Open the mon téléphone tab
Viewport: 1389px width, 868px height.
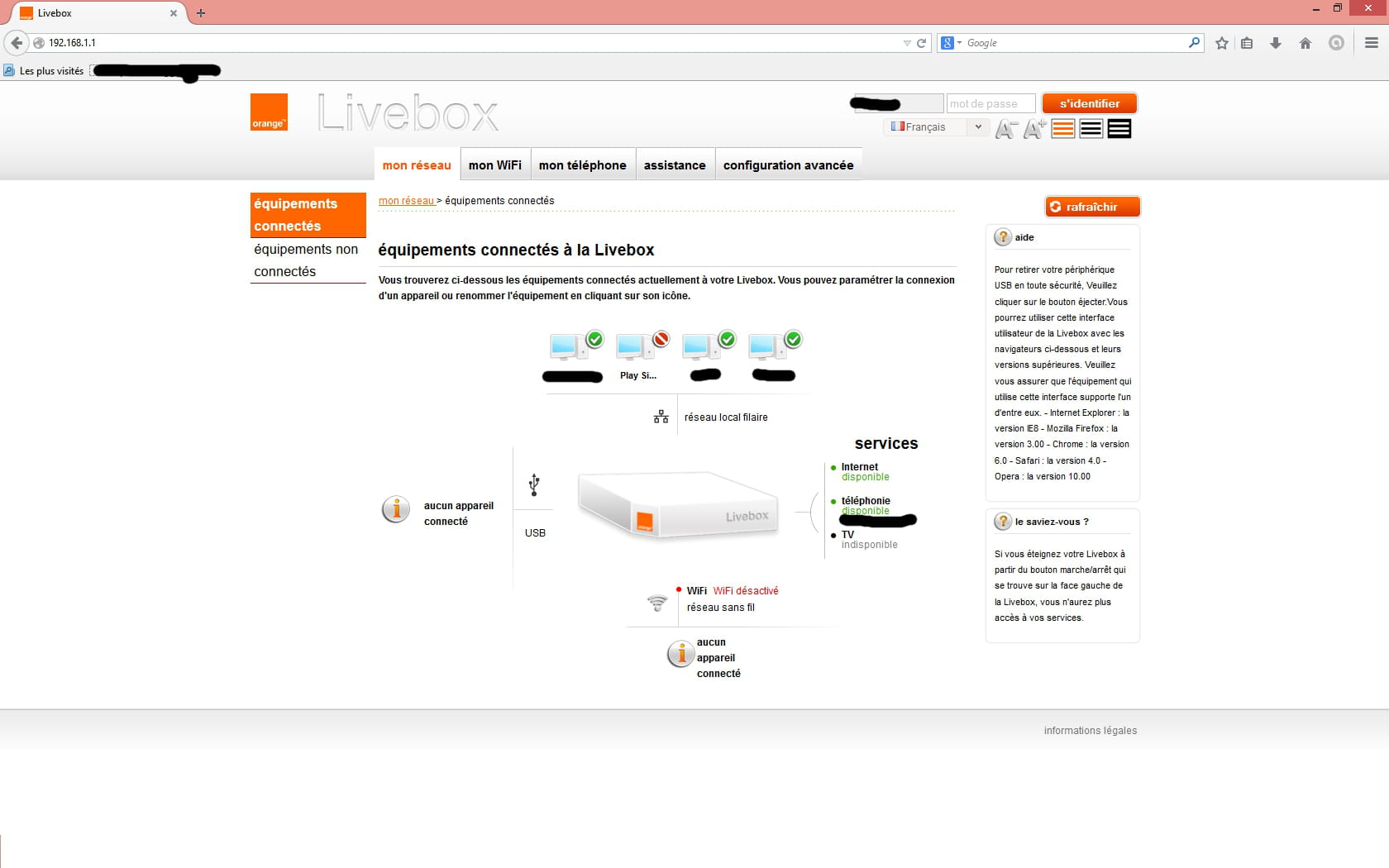click(583, 165)
